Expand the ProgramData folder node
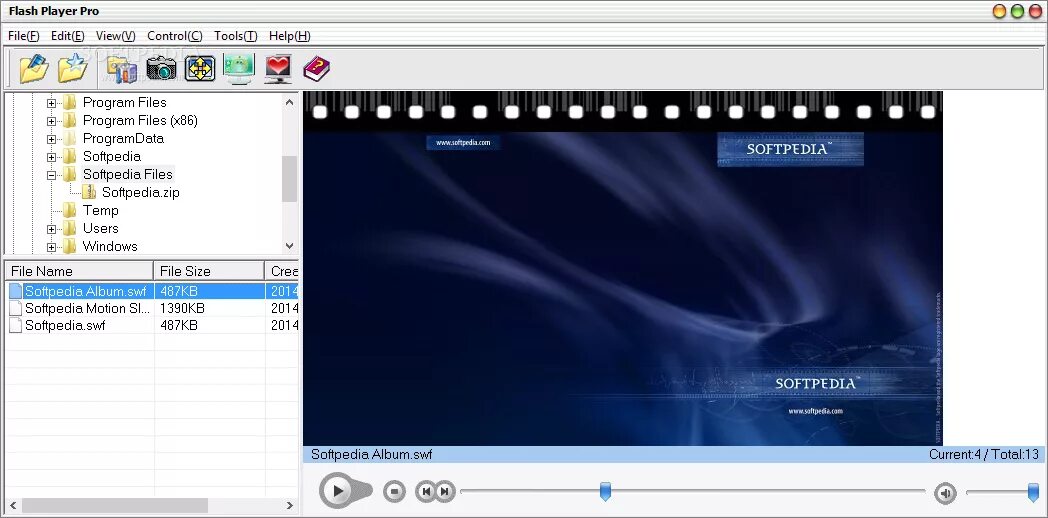This screenshot has width=1048, height=518. click(51, 139)
